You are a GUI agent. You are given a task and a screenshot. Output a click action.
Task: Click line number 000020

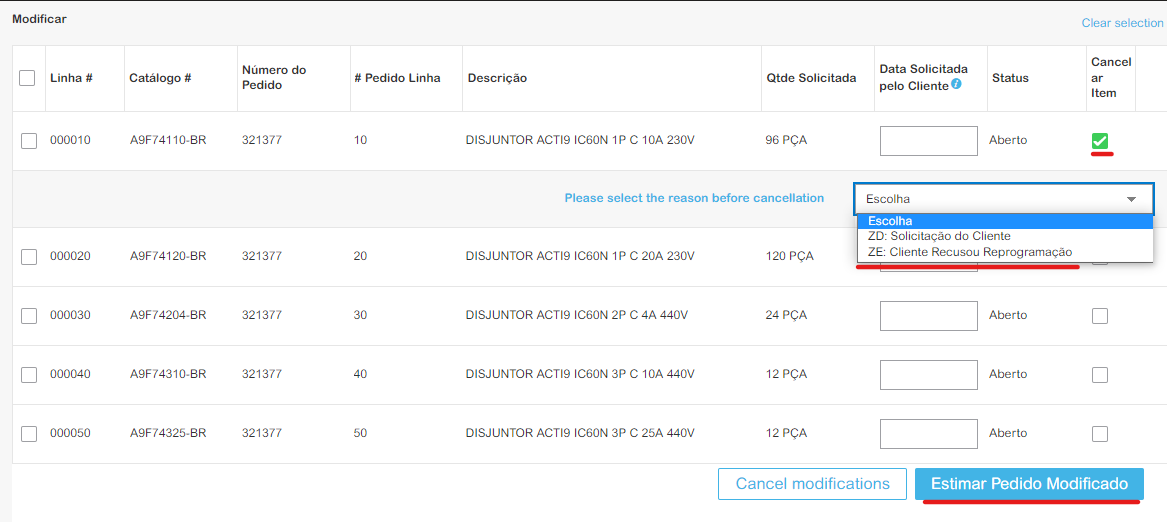[x=70, y=256]
